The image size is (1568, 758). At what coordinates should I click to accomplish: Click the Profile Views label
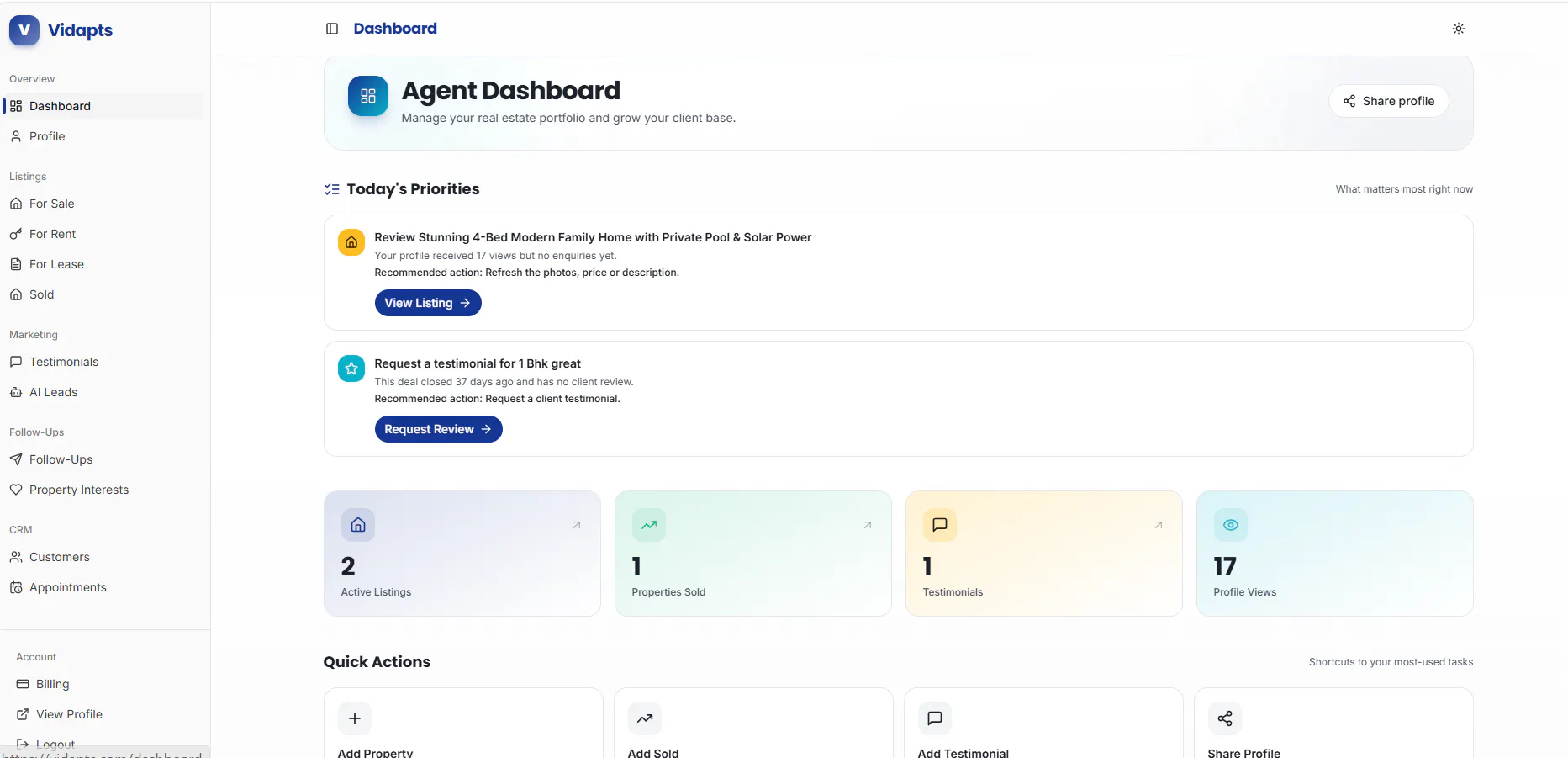click(1245, 592)
